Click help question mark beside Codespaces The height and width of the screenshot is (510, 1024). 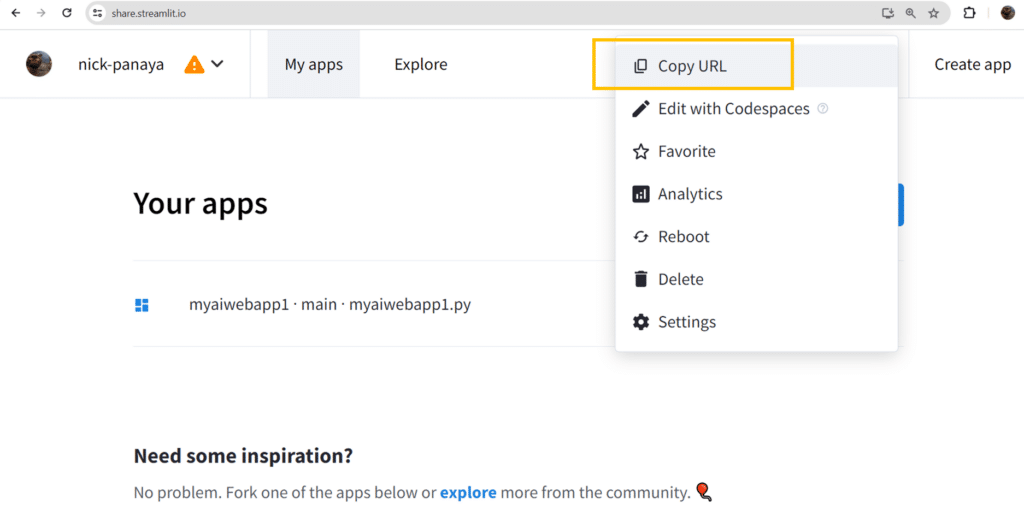(x=823, y=109)
